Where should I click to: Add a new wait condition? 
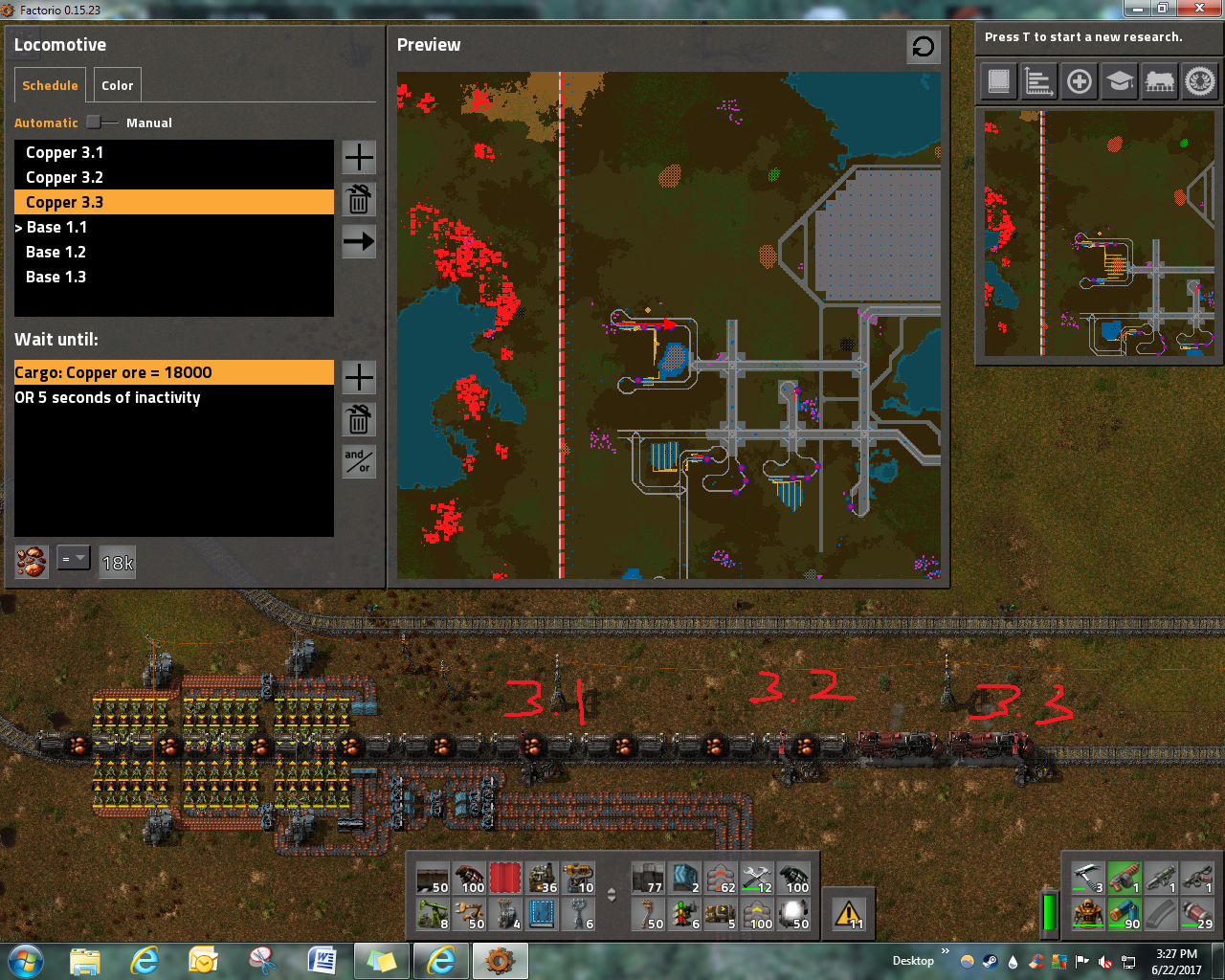coord(359,377)
